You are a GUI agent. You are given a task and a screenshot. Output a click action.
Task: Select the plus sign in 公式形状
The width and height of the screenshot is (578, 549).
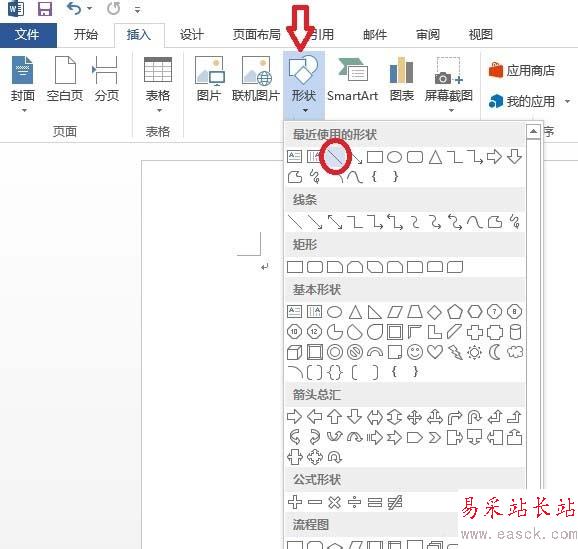(x=295, y=502)
